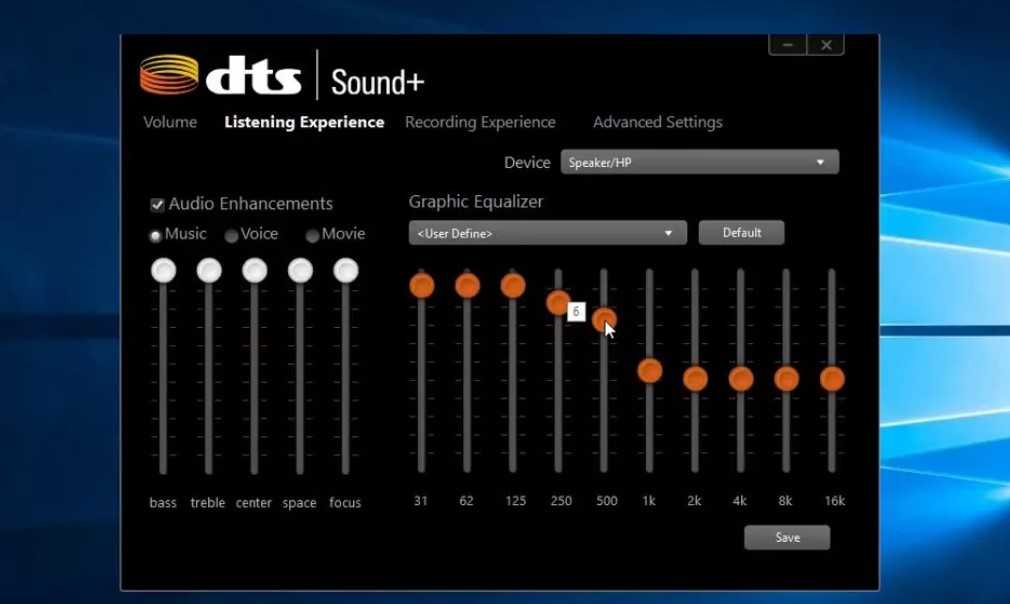This screenshot has height=604, width=1010.
Task: Click the space slider knob
Action: pos(300,270)
